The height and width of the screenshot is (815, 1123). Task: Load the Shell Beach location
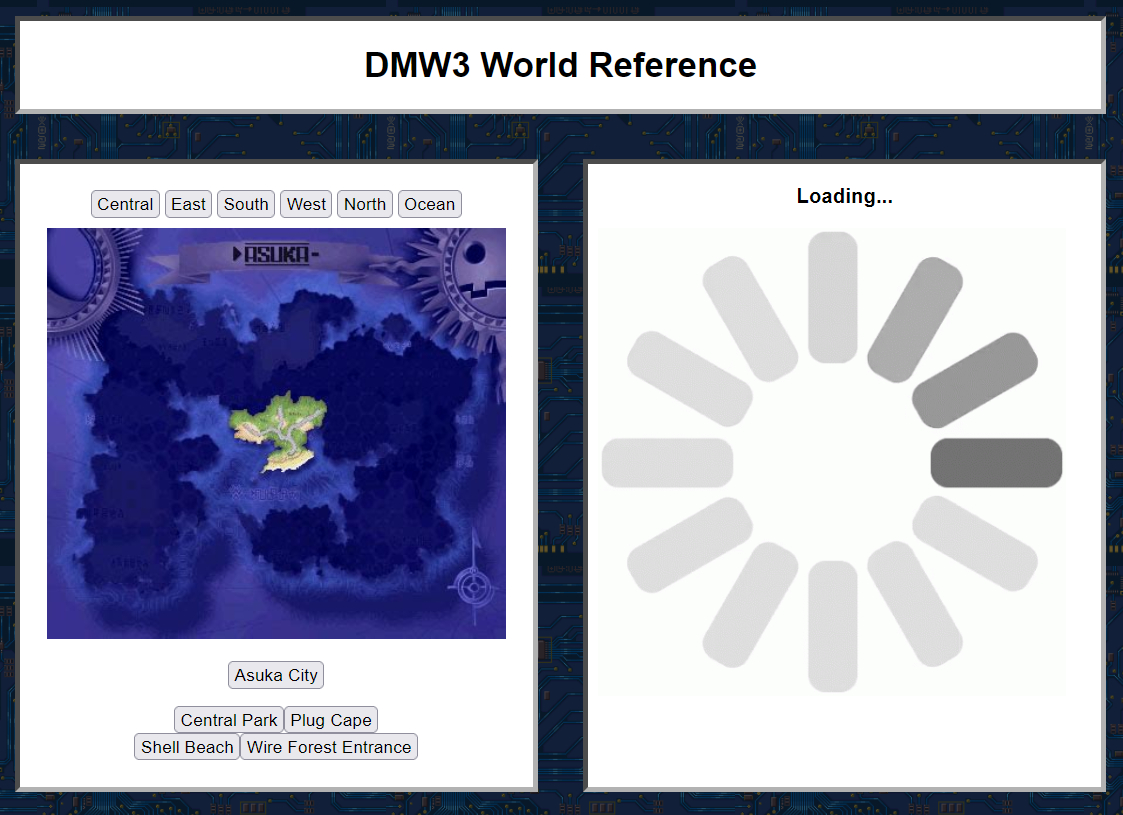point(187,747)
